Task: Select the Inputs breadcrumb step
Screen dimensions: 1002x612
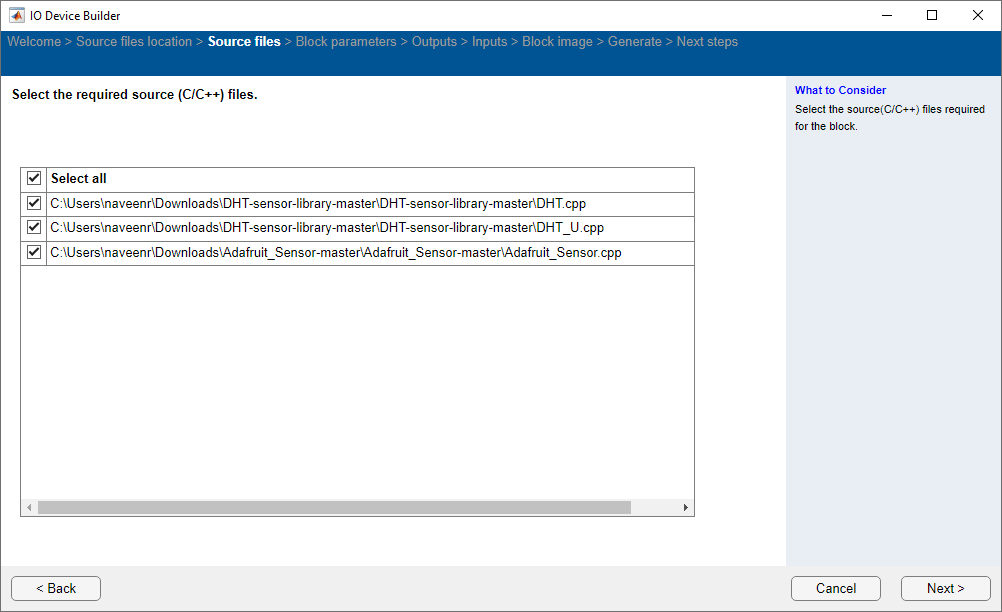Action: click(489, 42)
